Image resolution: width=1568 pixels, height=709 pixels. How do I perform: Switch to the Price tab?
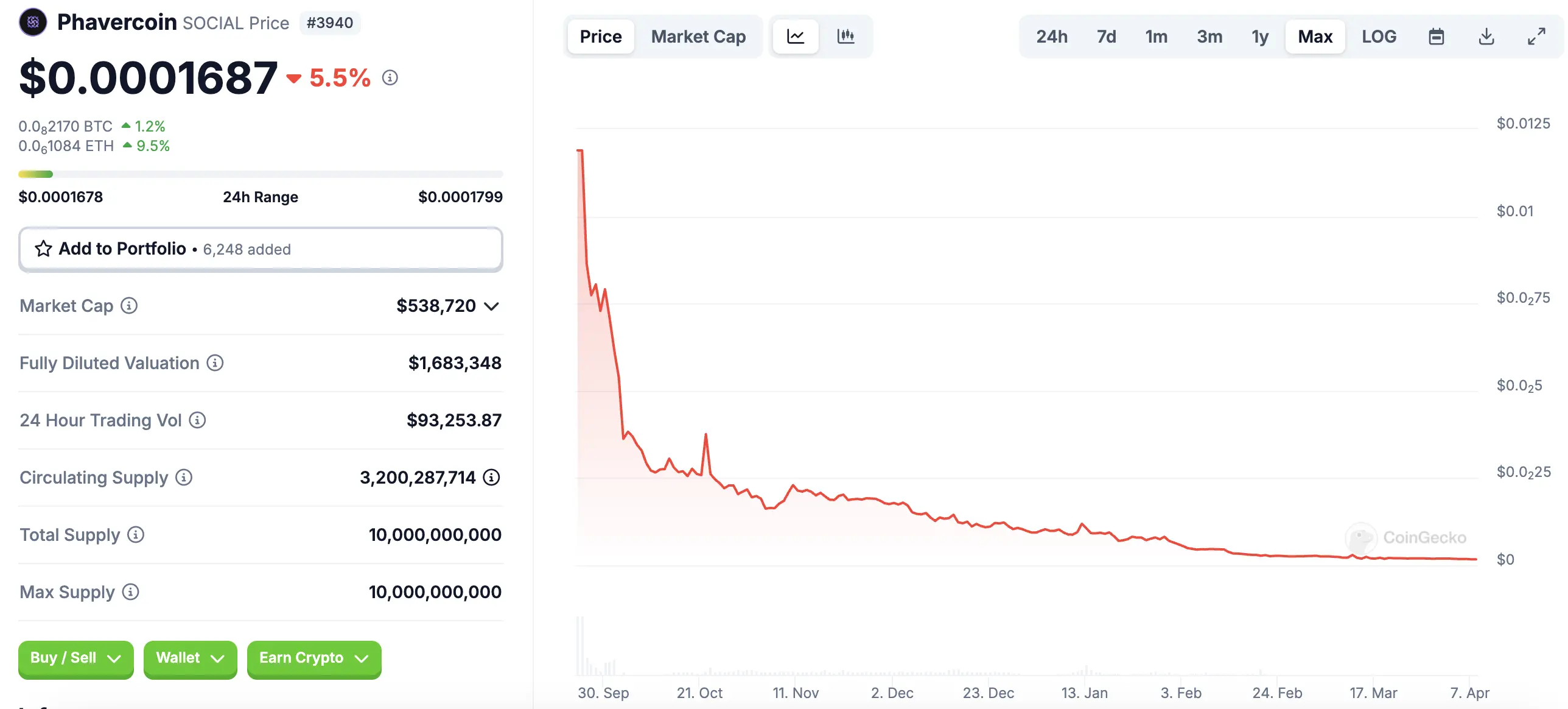point(601,37)
